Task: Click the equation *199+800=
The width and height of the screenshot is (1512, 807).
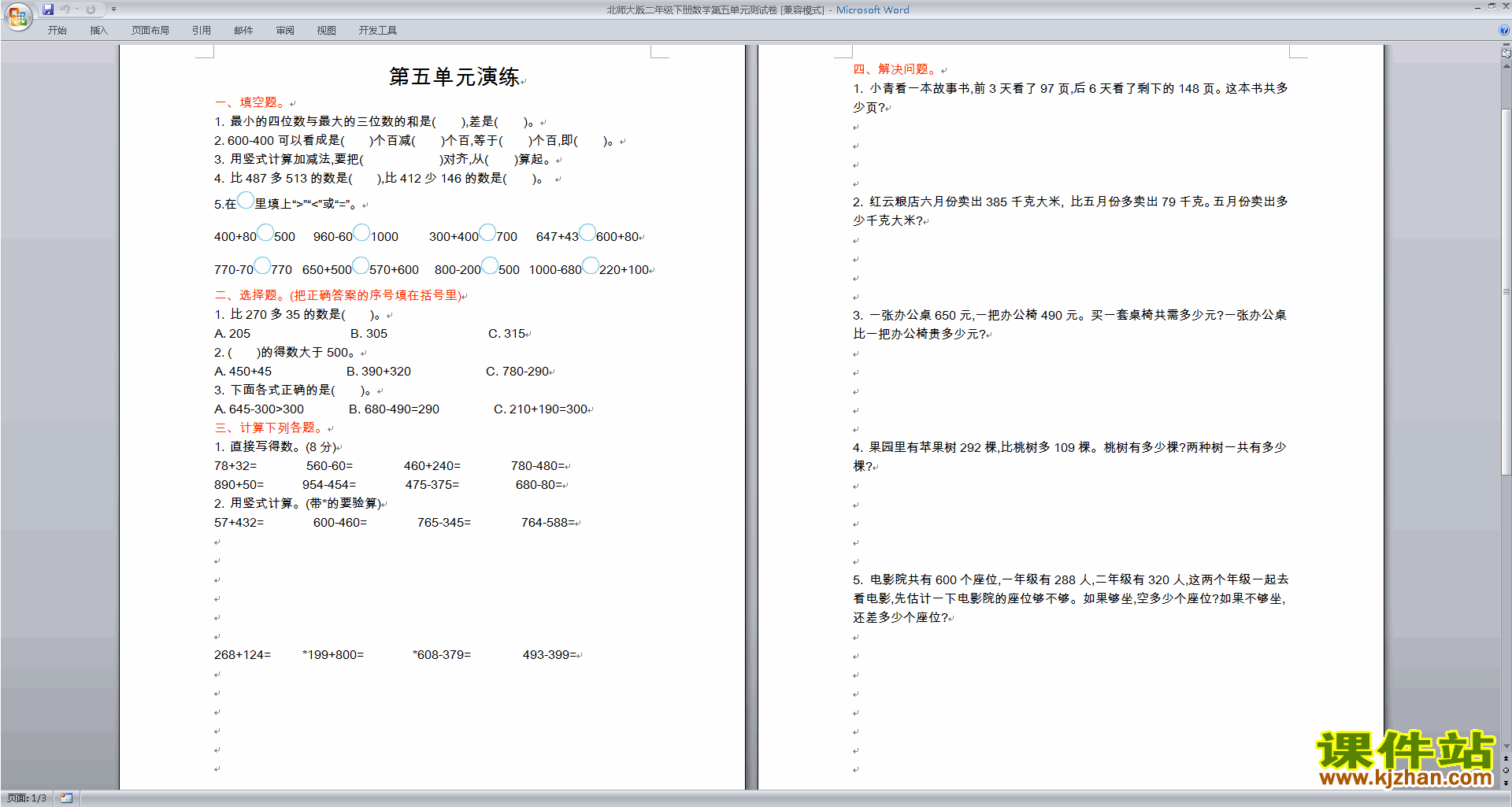Action: (x=333, y=655)
